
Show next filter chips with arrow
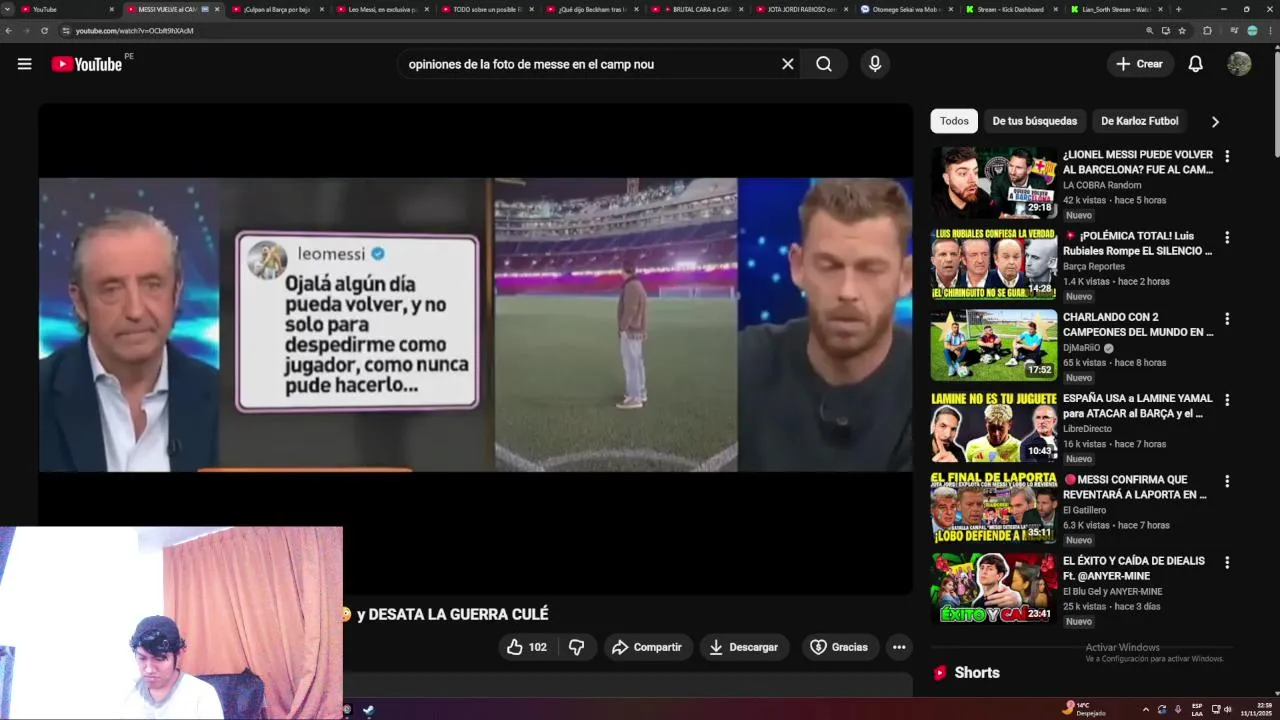pos(1215,121)
